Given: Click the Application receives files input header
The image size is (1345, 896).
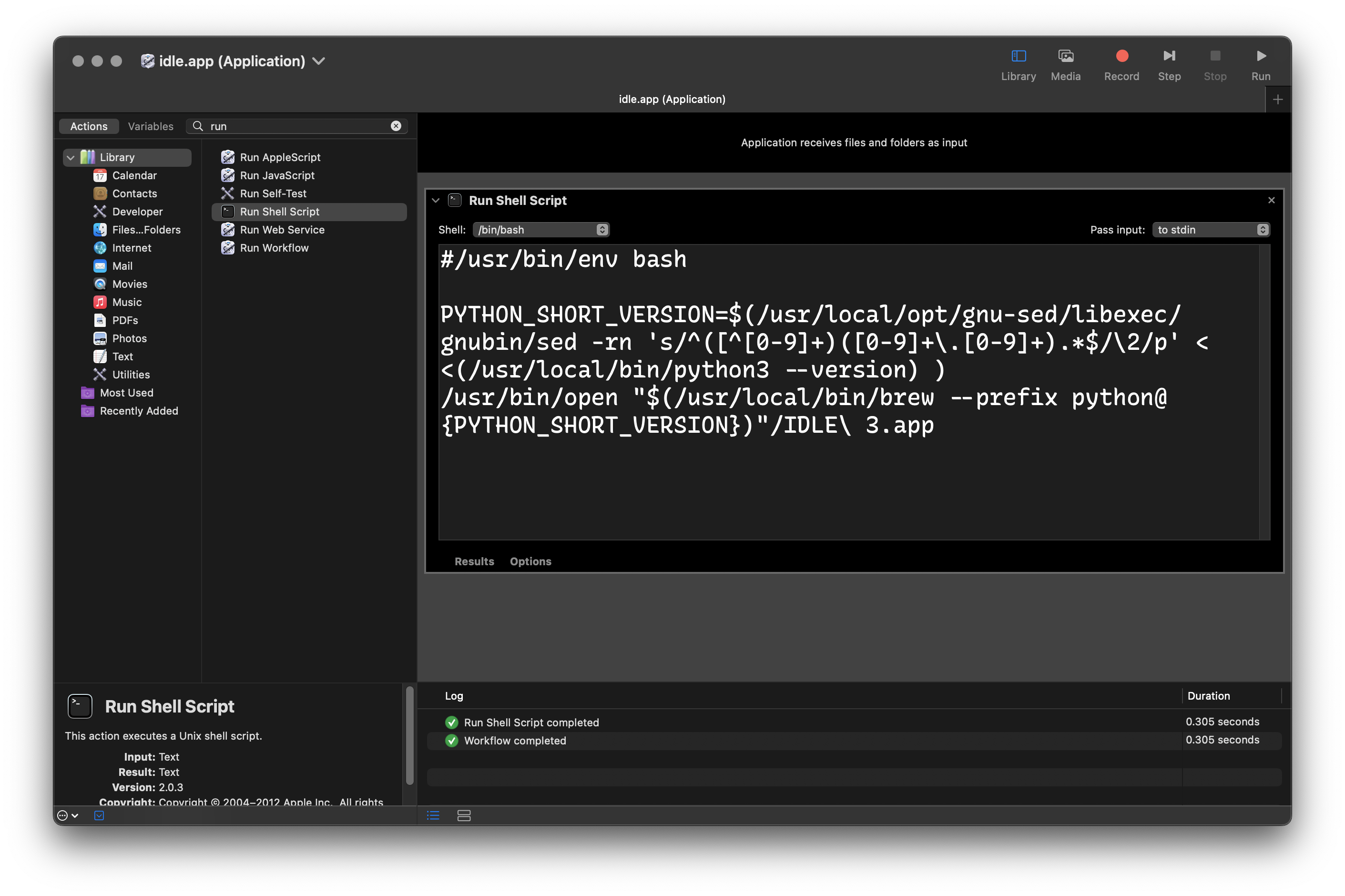Looking at the screenshot, I should [x=854, y=143].
